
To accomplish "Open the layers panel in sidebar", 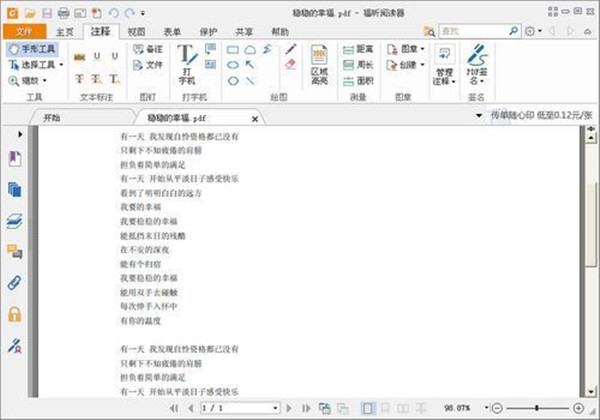I will point(15,221).
